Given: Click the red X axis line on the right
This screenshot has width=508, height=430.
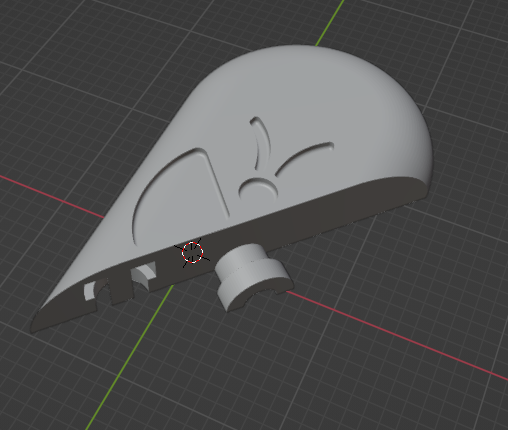Looking at the screenshot, I should pyautogui.click(x=400, y=336).
